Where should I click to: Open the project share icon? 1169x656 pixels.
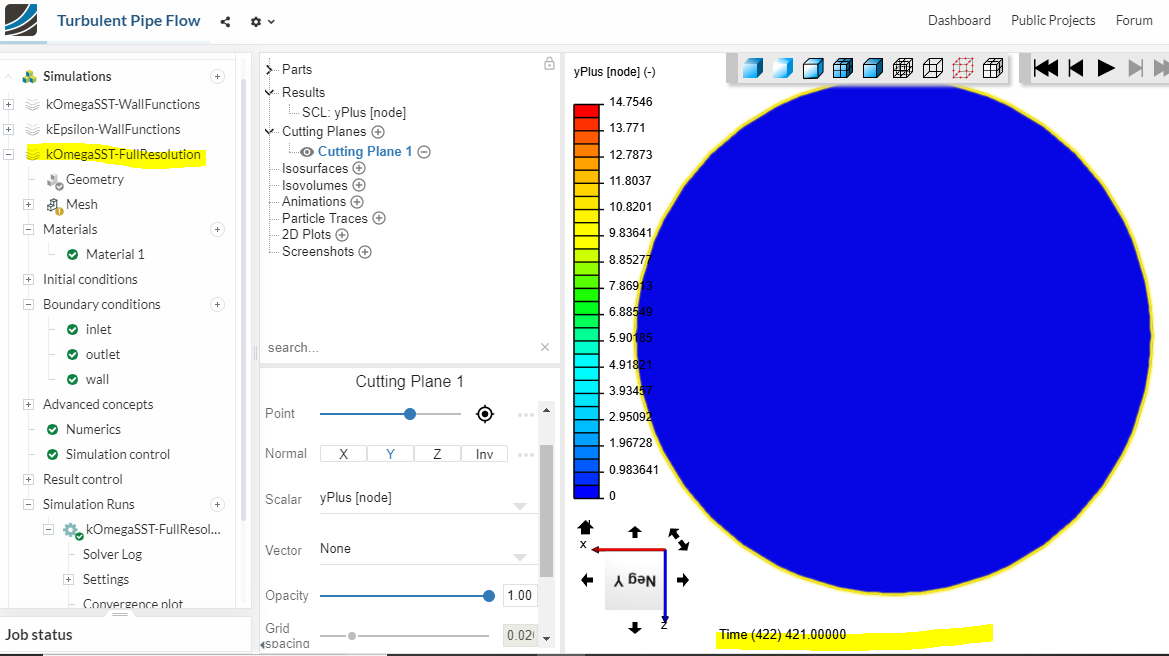[225, 21]
